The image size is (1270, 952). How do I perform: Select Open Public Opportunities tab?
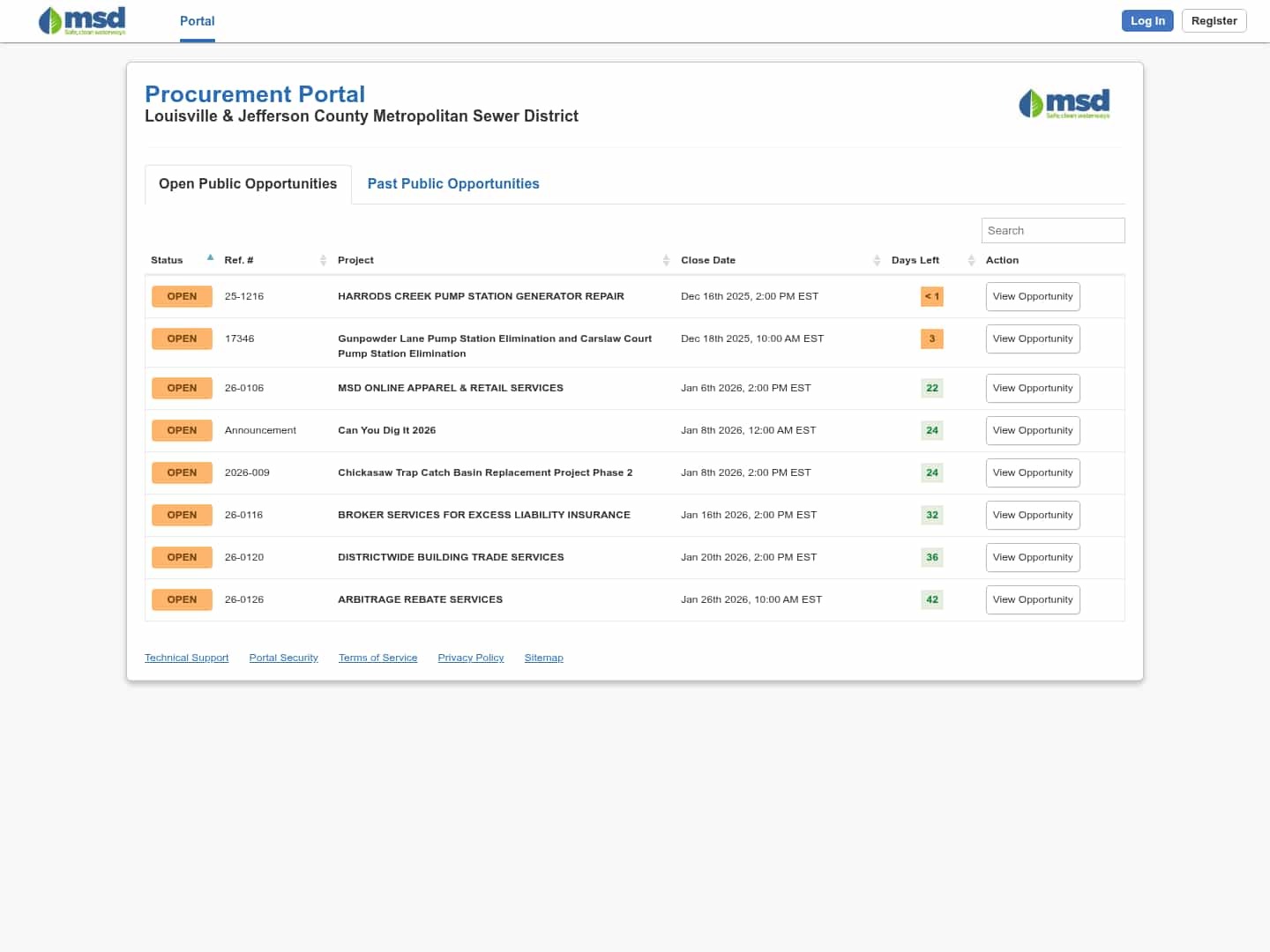click(248, 183)
